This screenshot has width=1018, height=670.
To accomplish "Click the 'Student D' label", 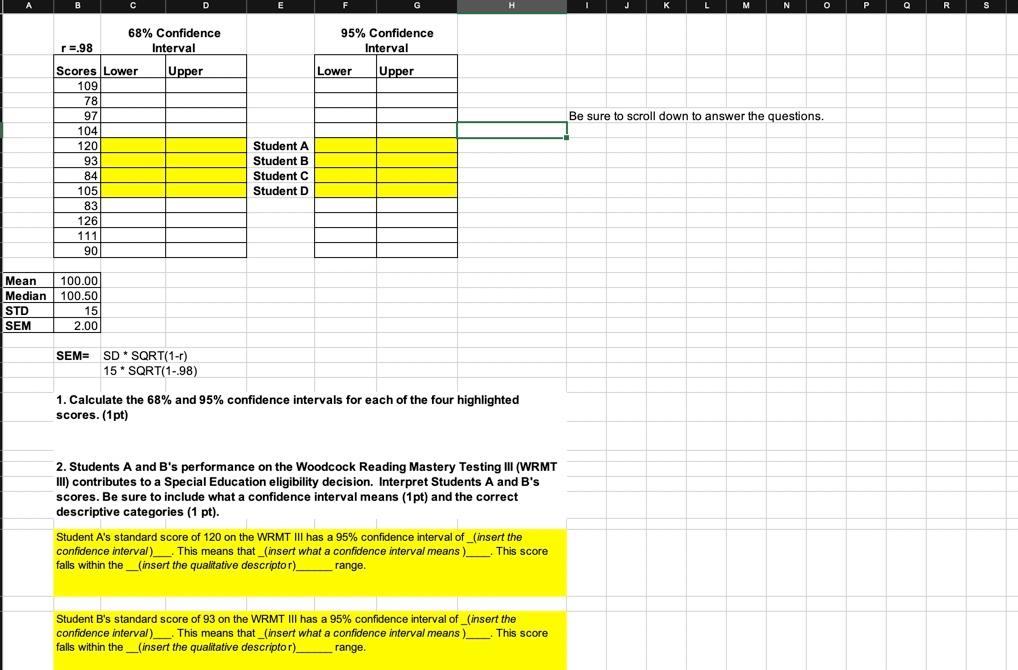I will pyautogui.click(x=280, y=190).
